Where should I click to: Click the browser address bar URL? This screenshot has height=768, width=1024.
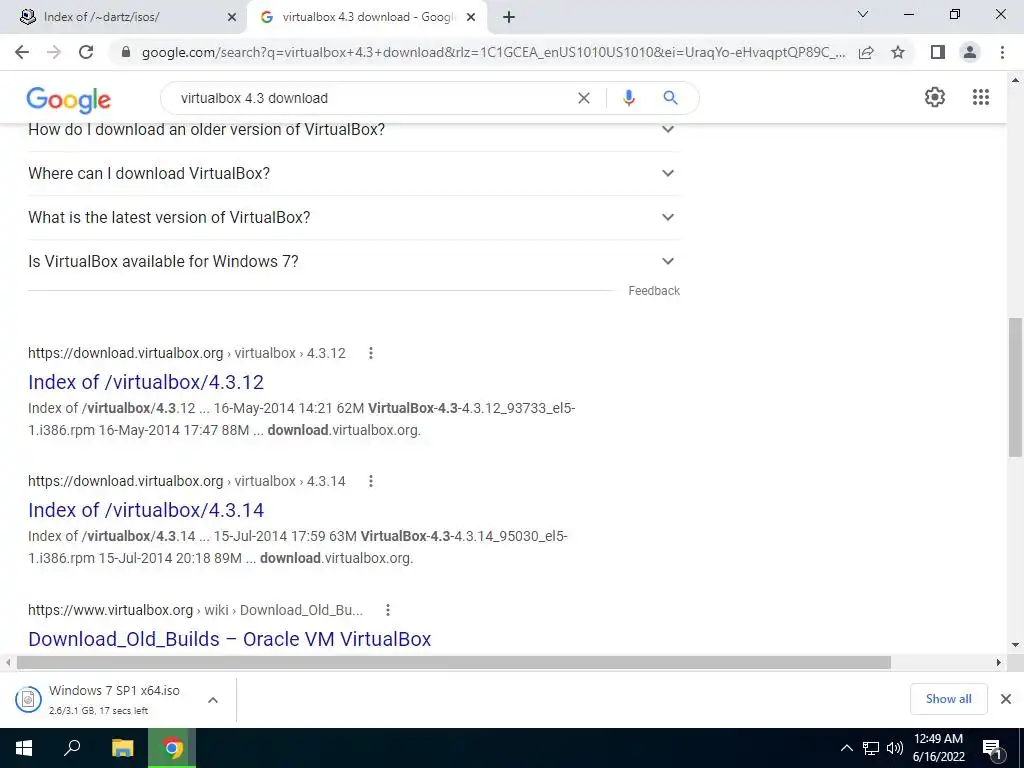pyautogui.click(x=493, y=52)
